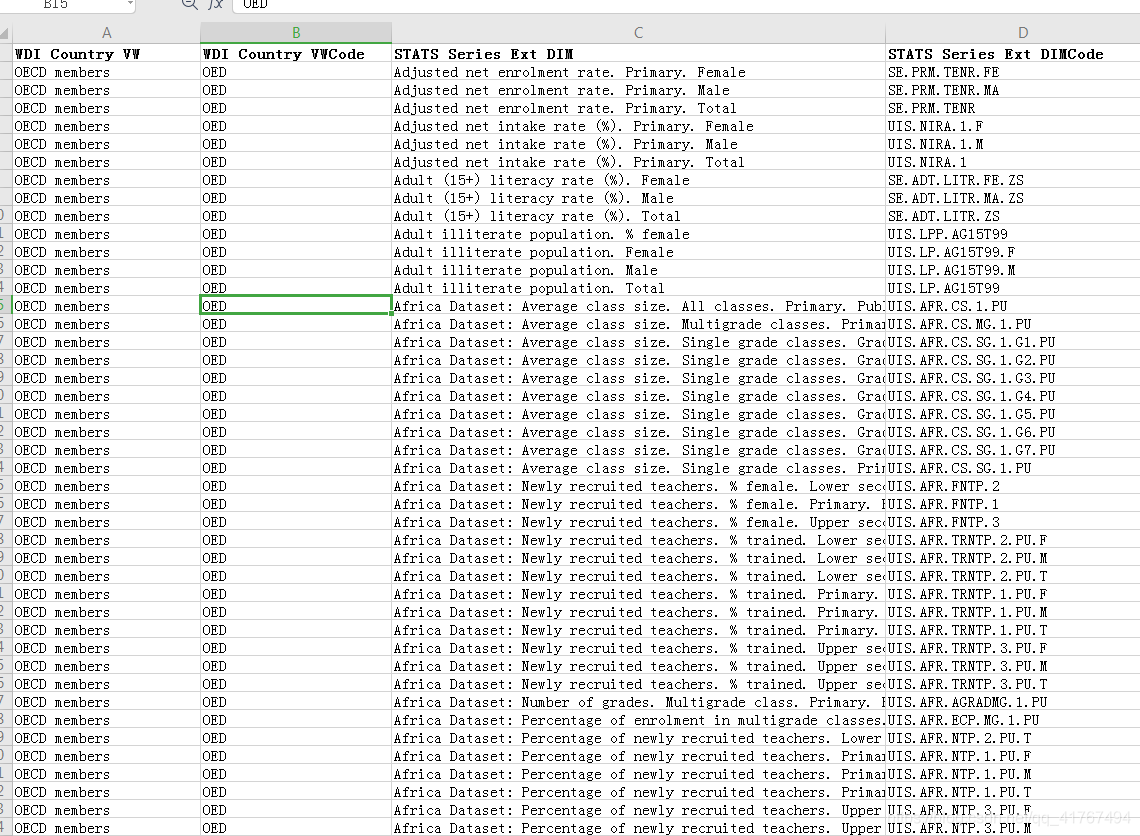Image resolution: width=1140 pixels, height=836 pixels.
Task: Click the code cell UIS.AFR.AGRADMG.1.PU
Action: 1013,702
